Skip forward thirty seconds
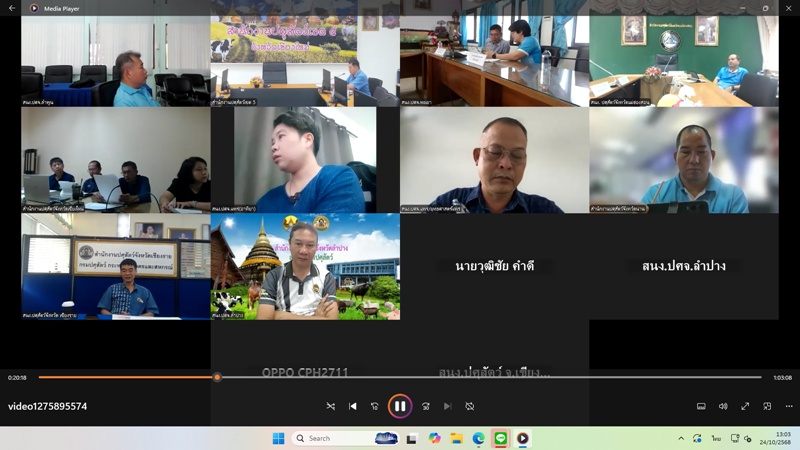Viewport: 800px width, 450px height. click(x=425, y=406)
